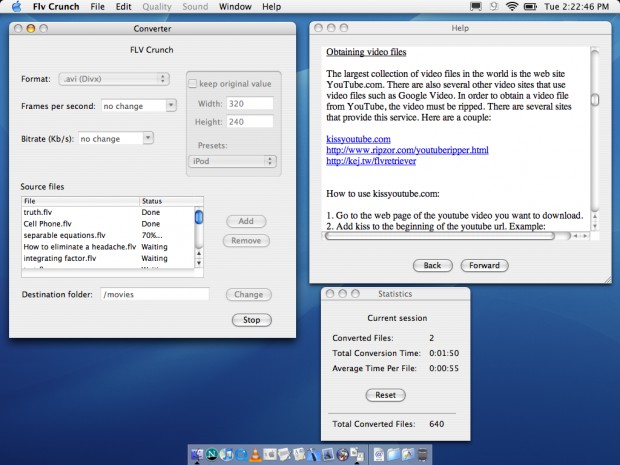
Task: Click the File column header
Action: [x=80, y=201]
